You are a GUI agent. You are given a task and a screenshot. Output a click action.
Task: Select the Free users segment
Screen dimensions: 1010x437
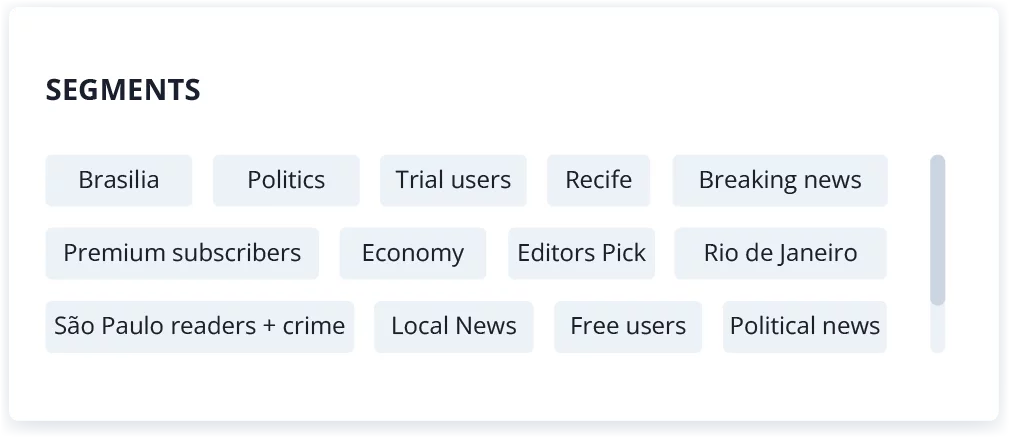tap(628, 326)
